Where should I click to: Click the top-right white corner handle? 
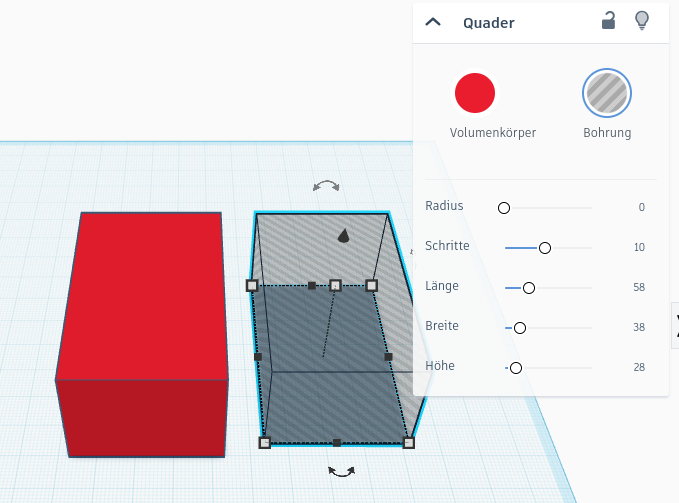coord(372,285)
